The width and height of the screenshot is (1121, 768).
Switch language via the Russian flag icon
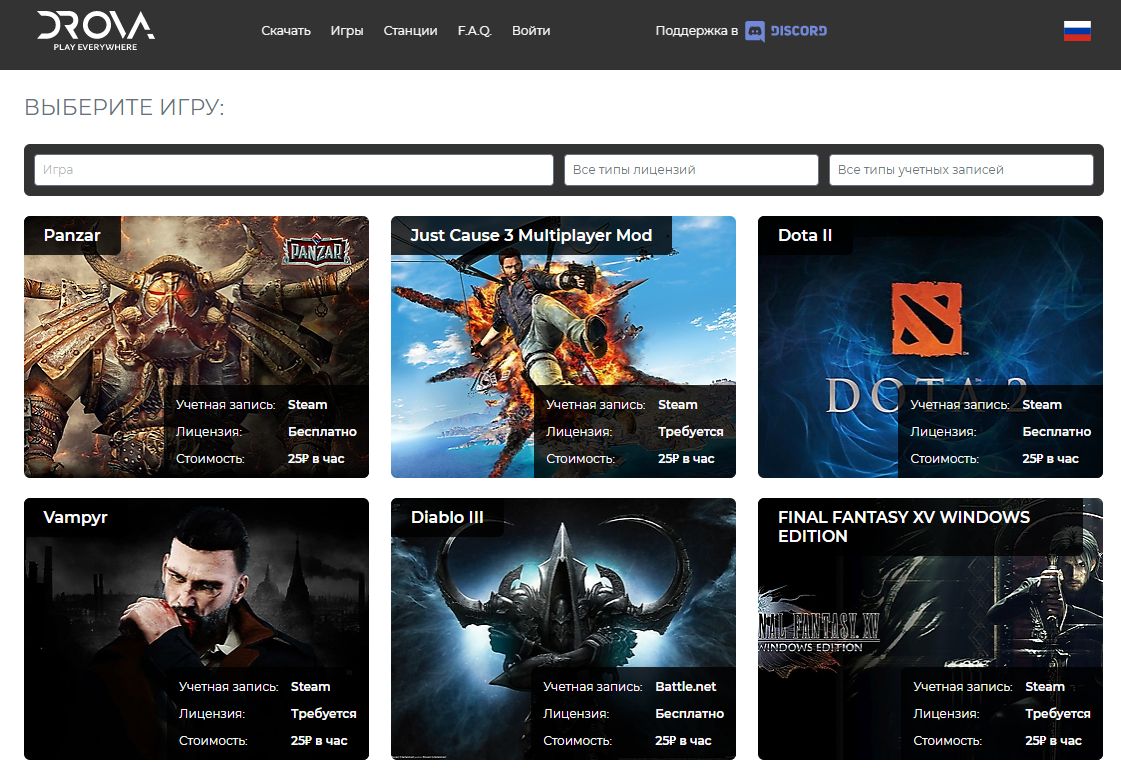tap(1077, 31)
